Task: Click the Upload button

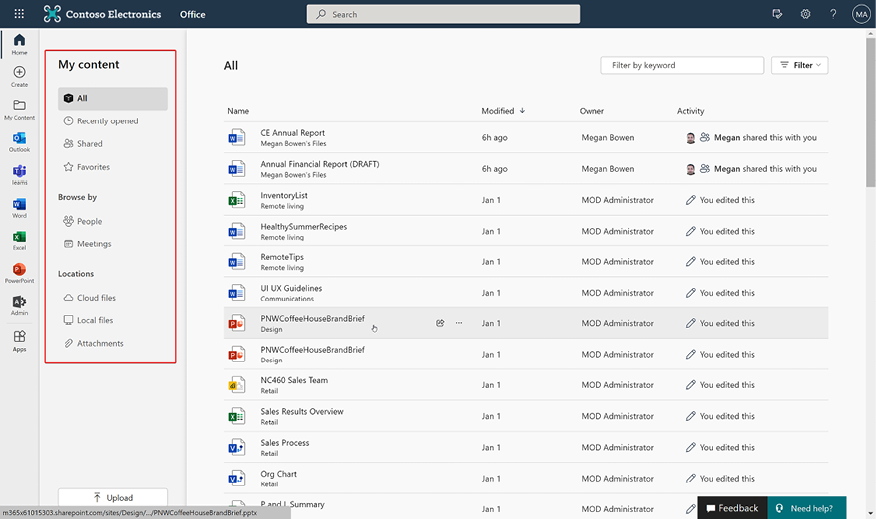Action: [113, 497]
